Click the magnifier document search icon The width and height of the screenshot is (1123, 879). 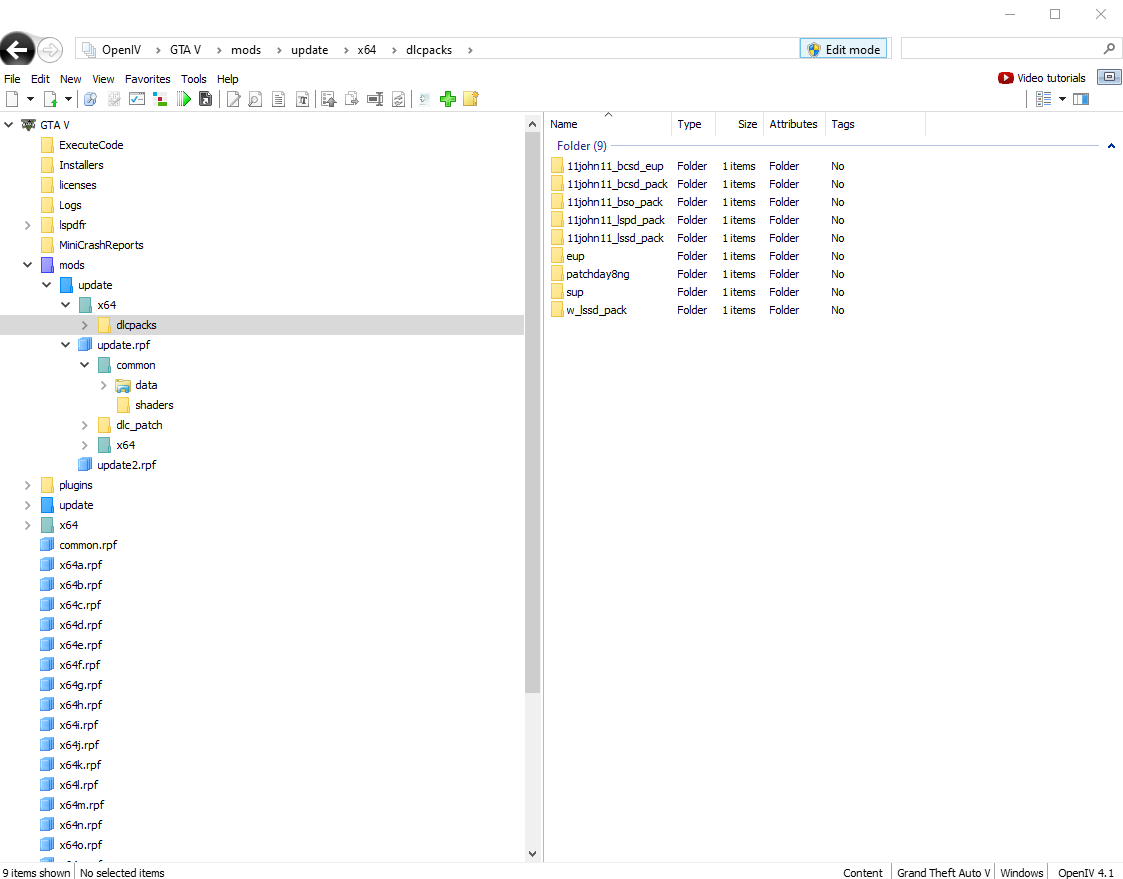click(255, 99)
